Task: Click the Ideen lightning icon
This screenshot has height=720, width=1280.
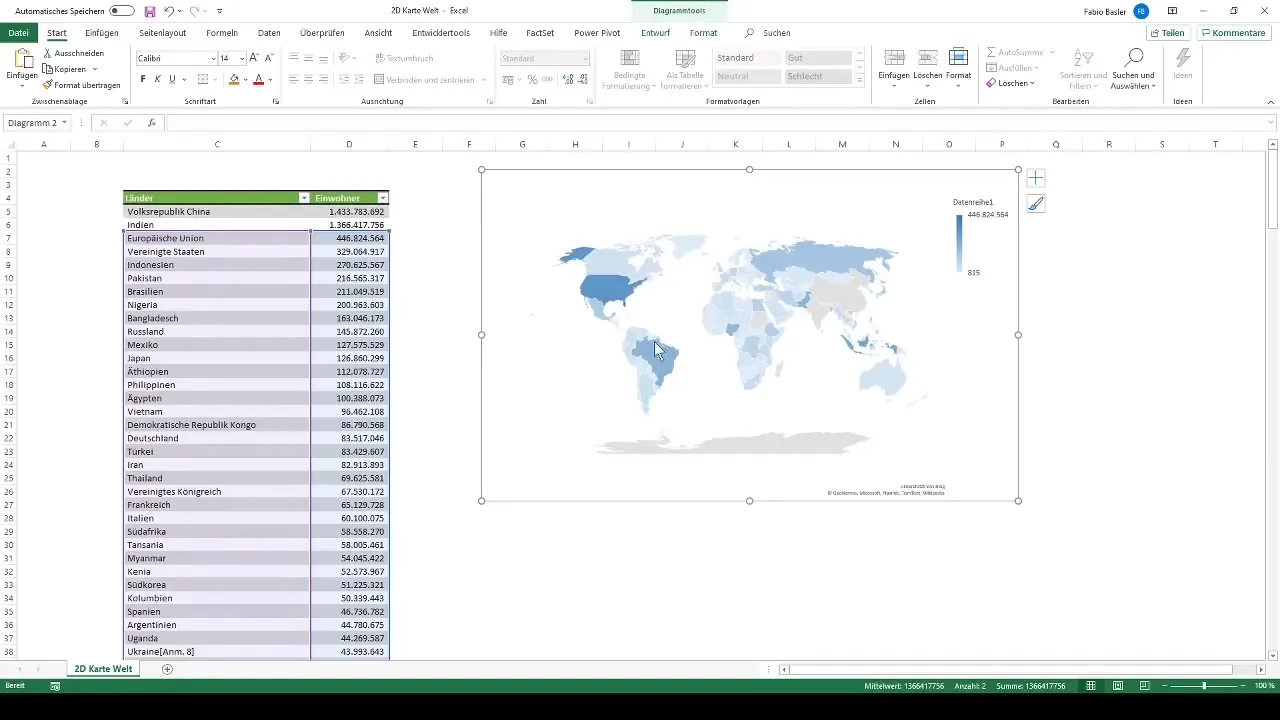Action: [x=1183, y=57]
